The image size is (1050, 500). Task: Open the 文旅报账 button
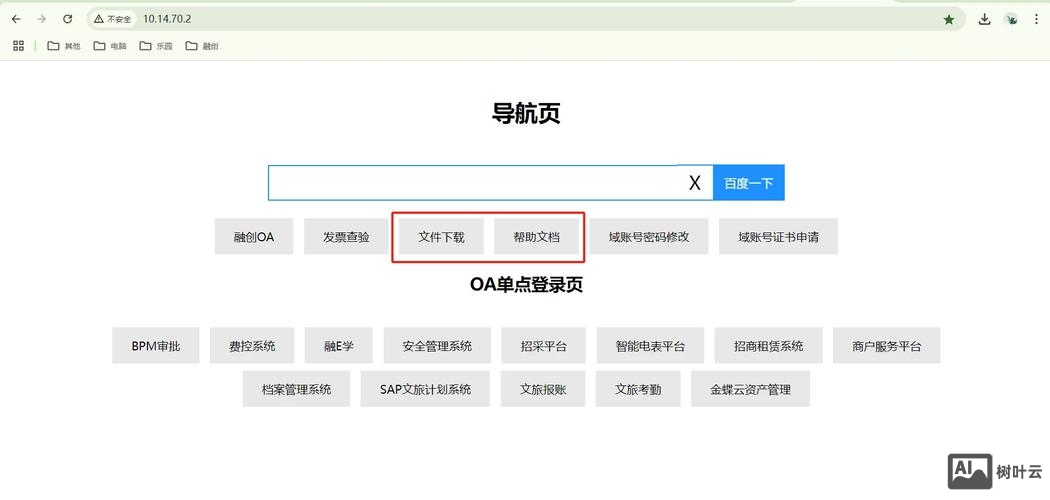tap(543, 389)
